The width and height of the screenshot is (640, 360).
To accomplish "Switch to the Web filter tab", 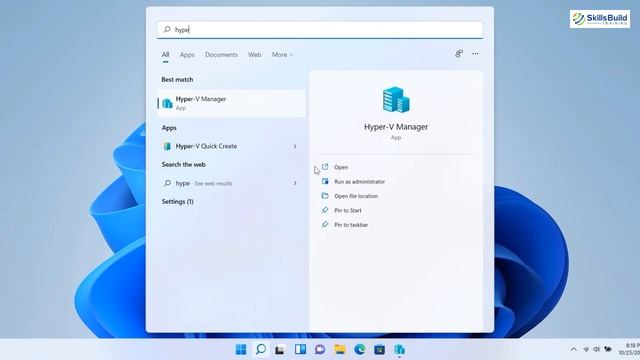I will pyautogui.click(x=255, y=55).
